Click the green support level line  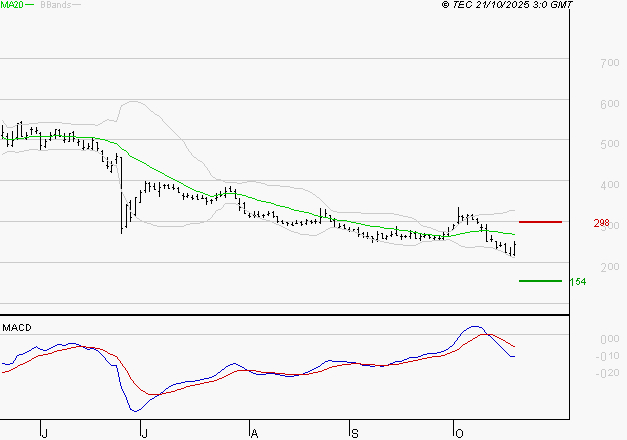(x=540, y=281)
